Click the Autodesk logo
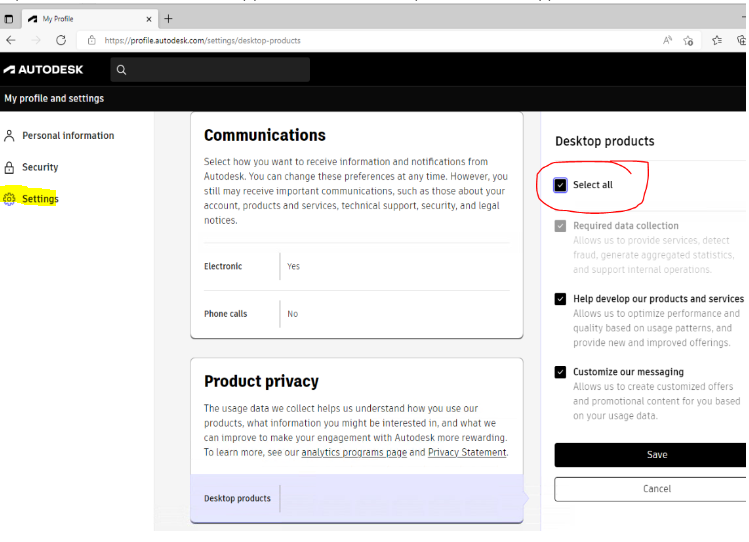The width and height of the screenshot is (749, 542). coord(43,70)
